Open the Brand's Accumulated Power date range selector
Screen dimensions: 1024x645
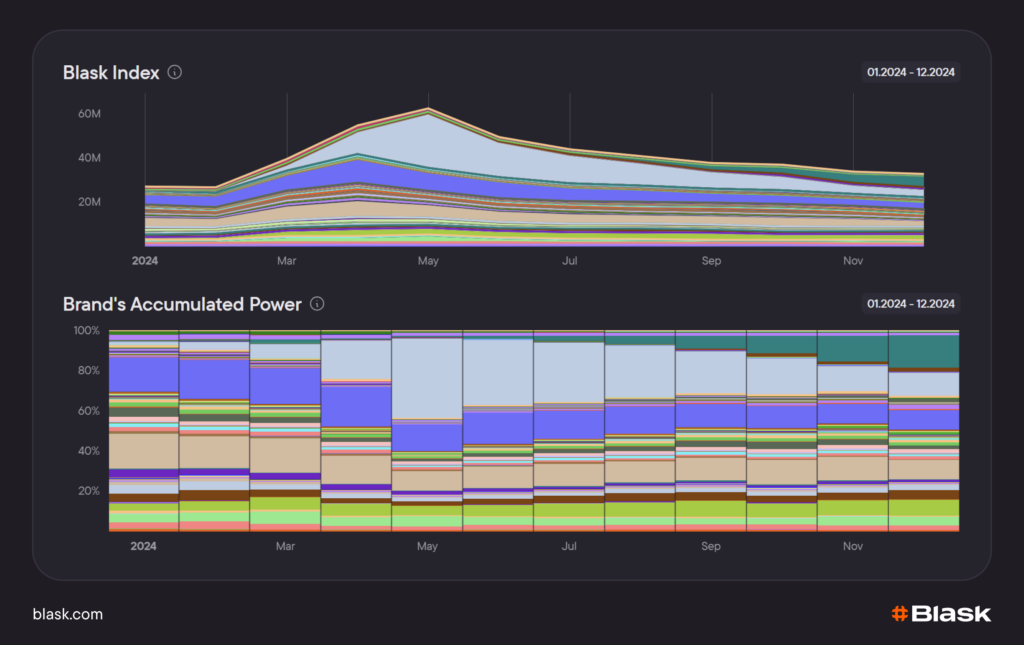point(910,304)
